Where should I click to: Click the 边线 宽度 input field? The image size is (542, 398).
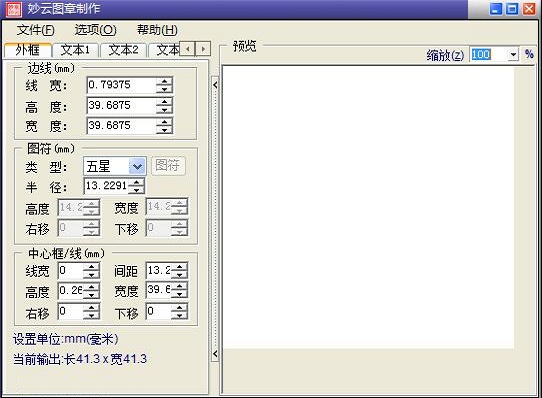point(121,126)
